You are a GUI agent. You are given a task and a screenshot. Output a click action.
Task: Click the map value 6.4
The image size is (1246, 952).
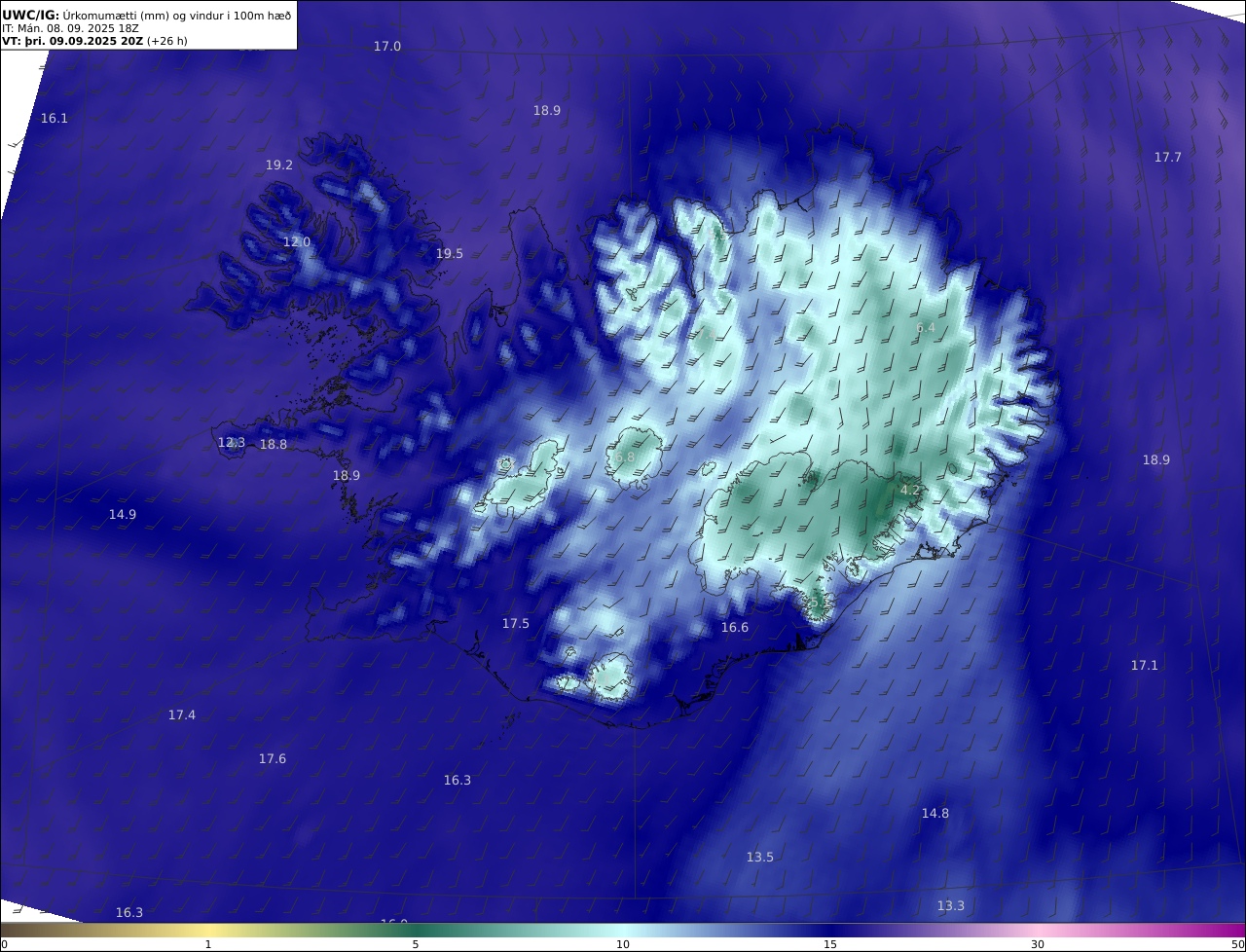coord(926,329)
